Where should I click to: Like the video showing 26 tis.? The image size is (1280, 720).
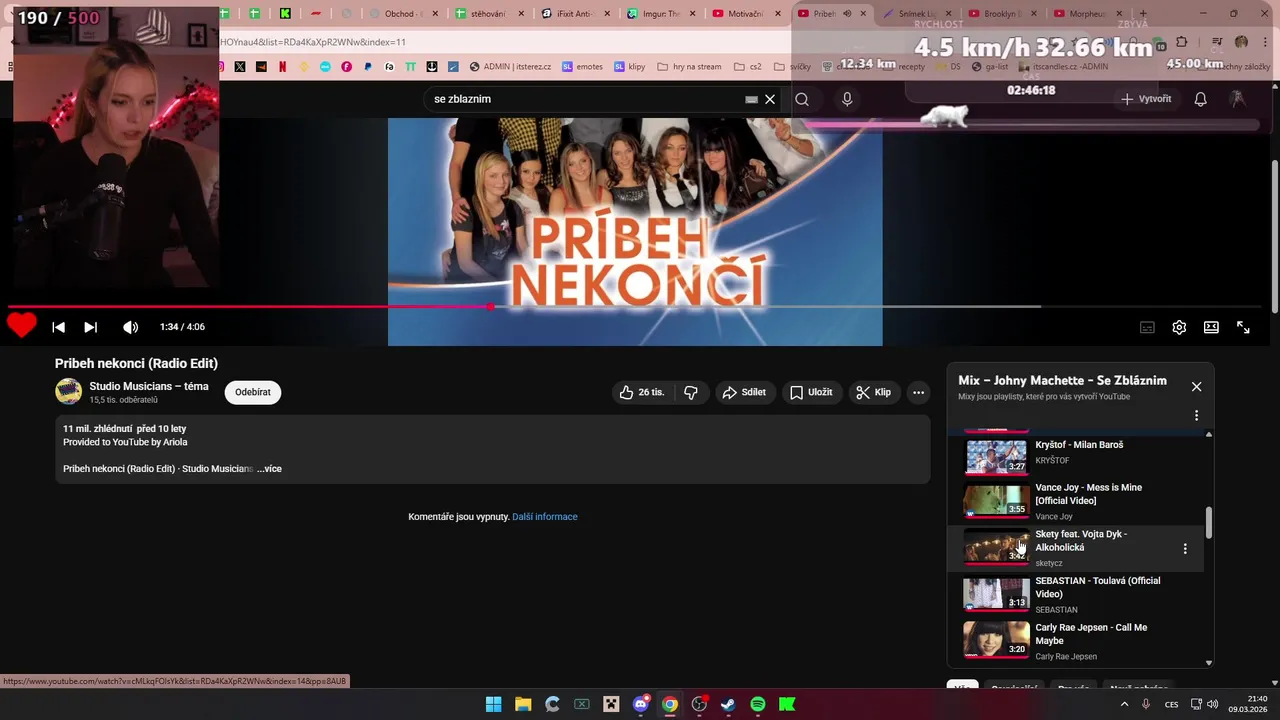pyautogui.click(x=642, y=392)
